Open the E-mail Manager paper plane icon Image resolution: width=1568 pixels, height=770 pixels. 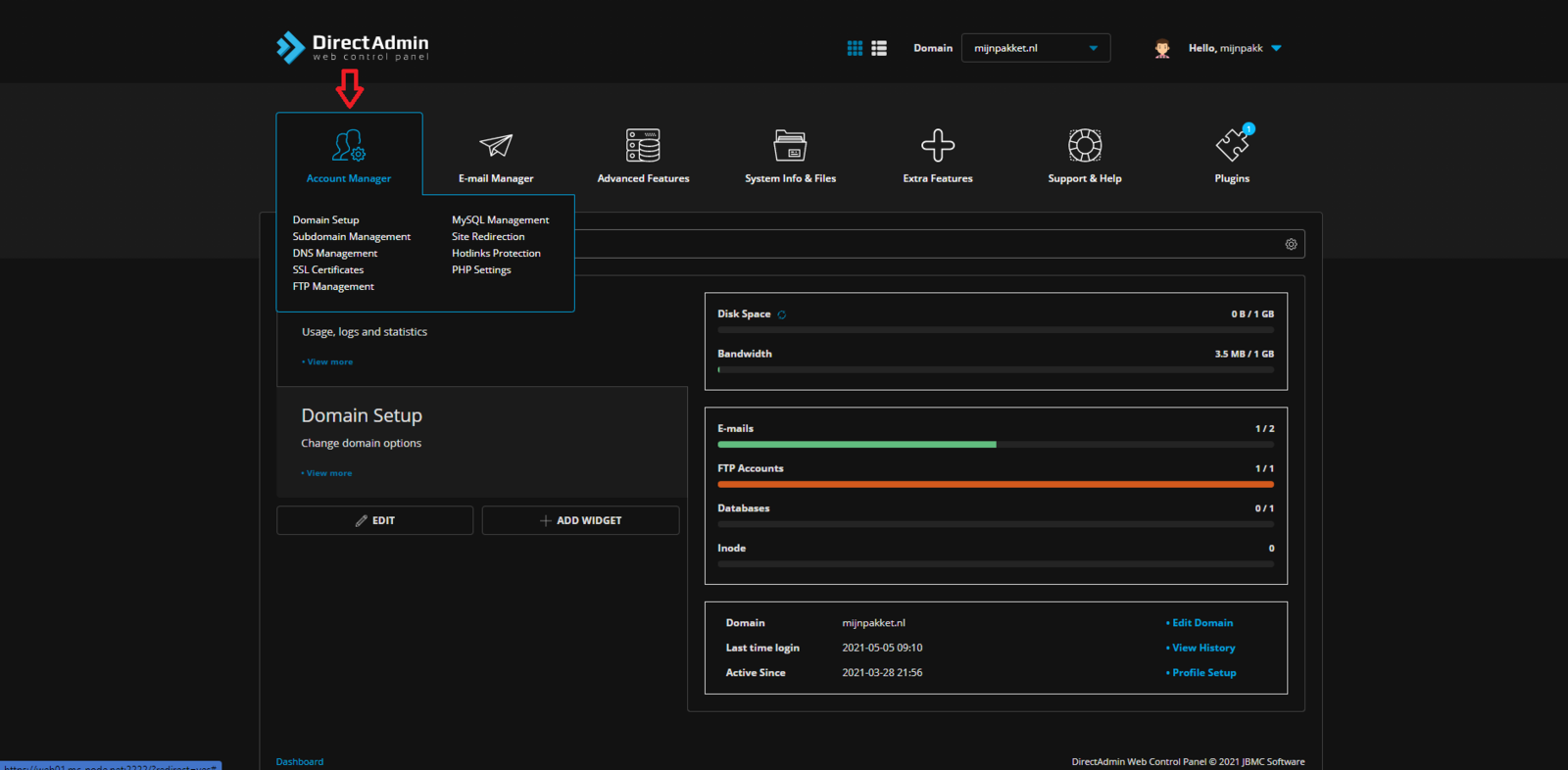[496, 145]
